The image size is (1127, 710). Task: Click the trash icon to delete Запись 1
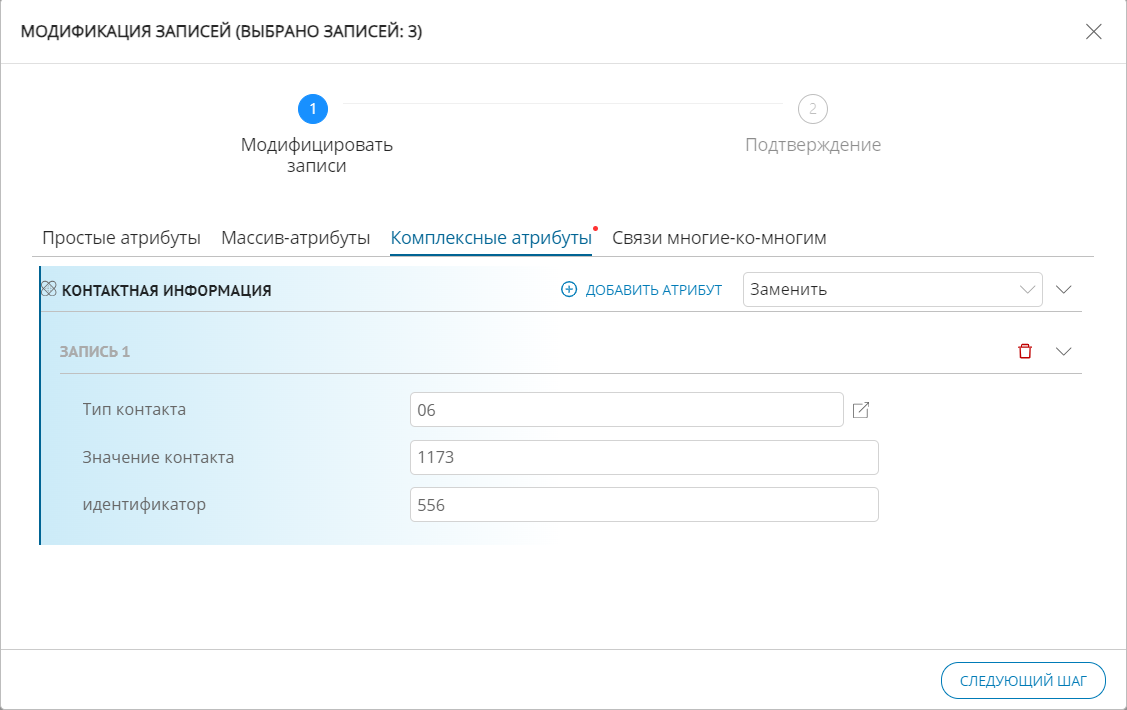pyautogui.click(x=1024, y=350)
